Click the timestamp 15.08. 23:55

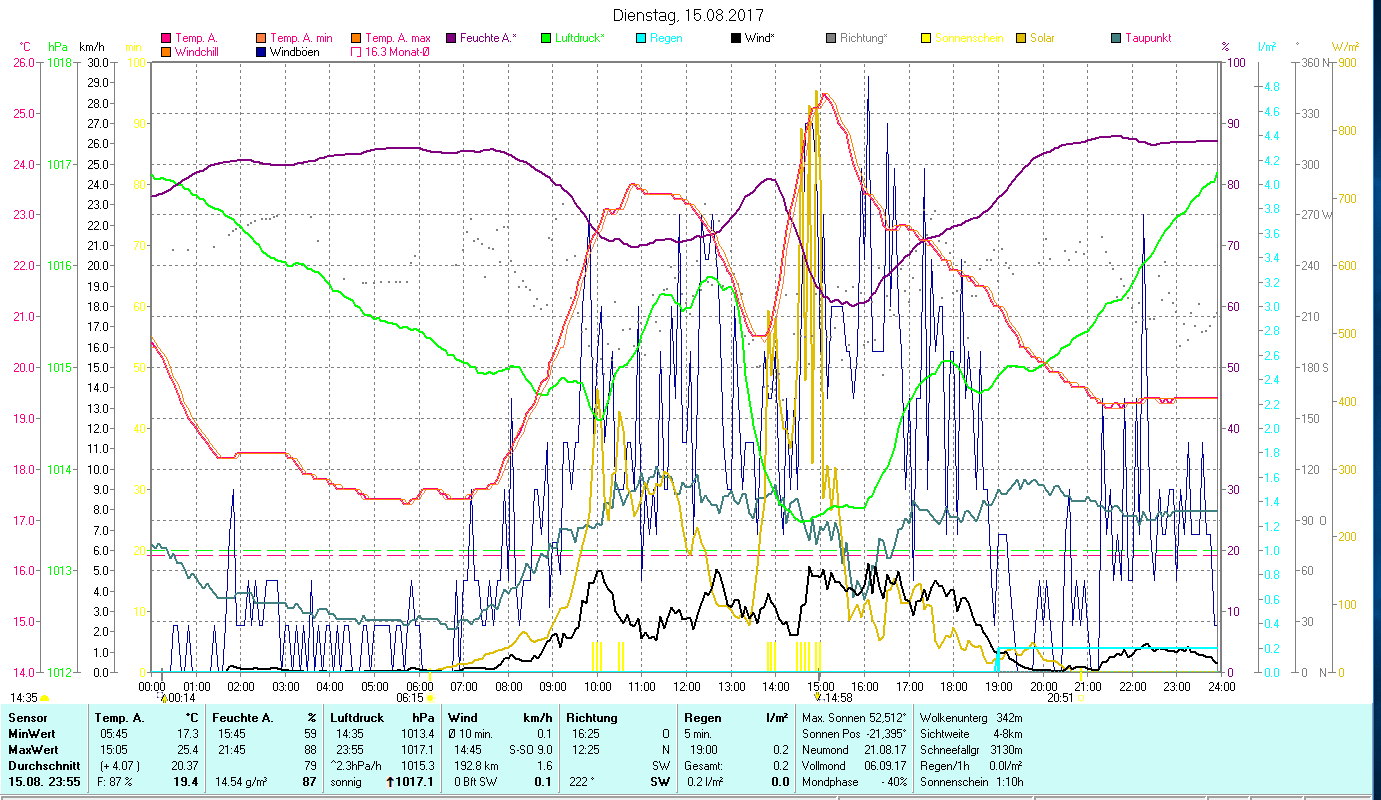coord(44,782)
